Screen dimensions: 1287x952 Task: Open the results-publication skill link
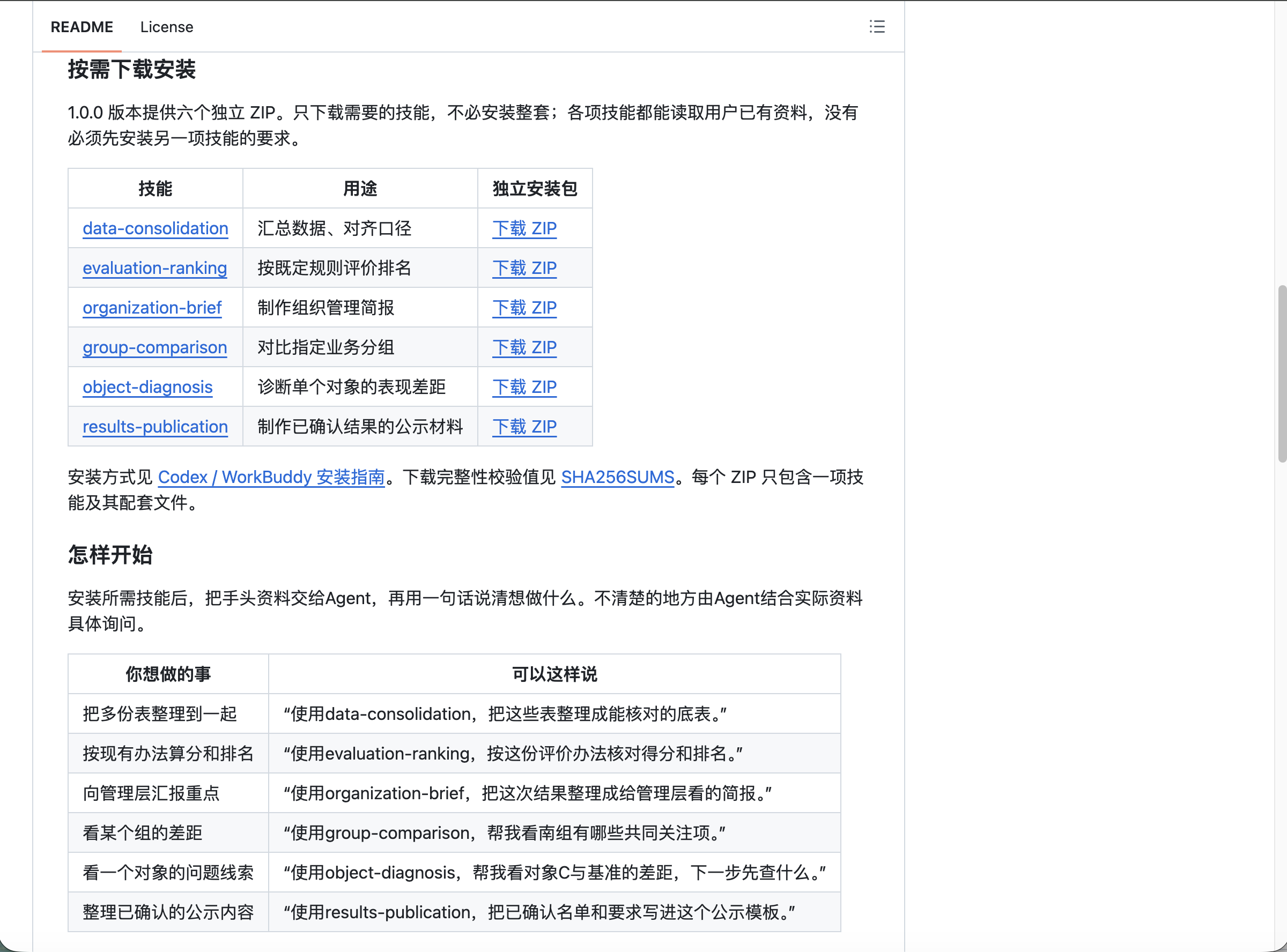click(x=155, y=427)
